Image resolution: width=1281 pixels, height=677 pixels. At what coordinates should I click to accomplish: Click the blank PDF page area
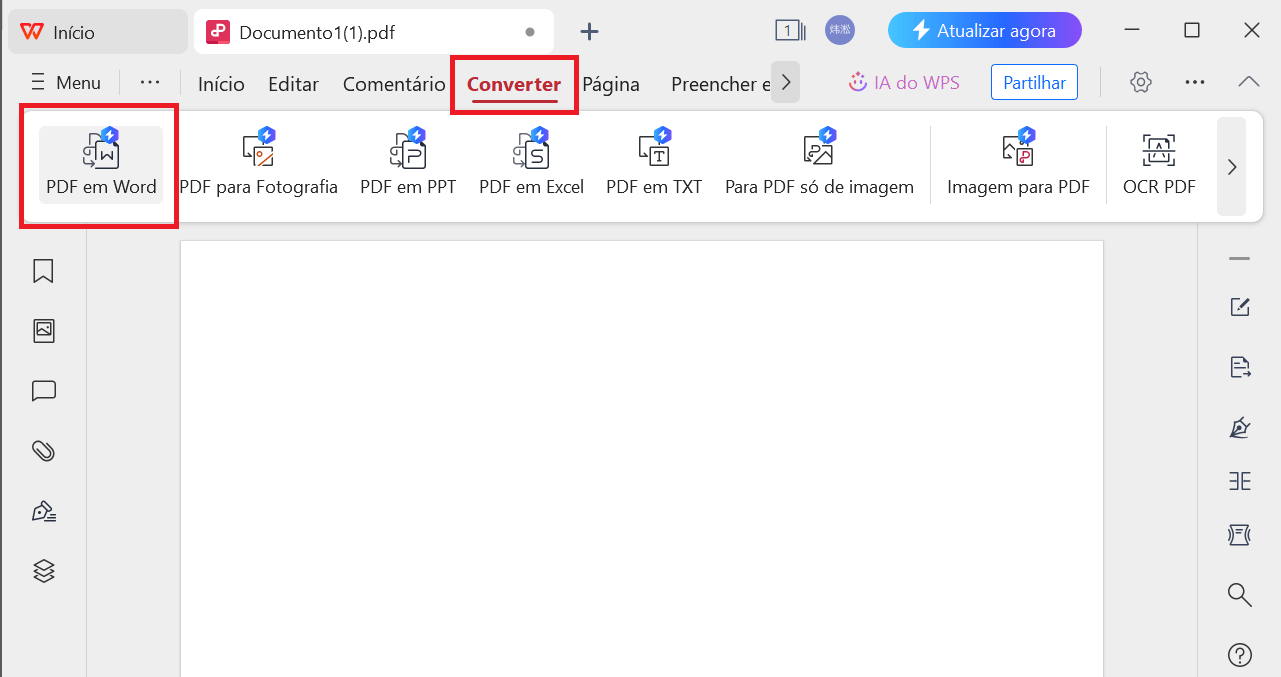click(641, 458)
